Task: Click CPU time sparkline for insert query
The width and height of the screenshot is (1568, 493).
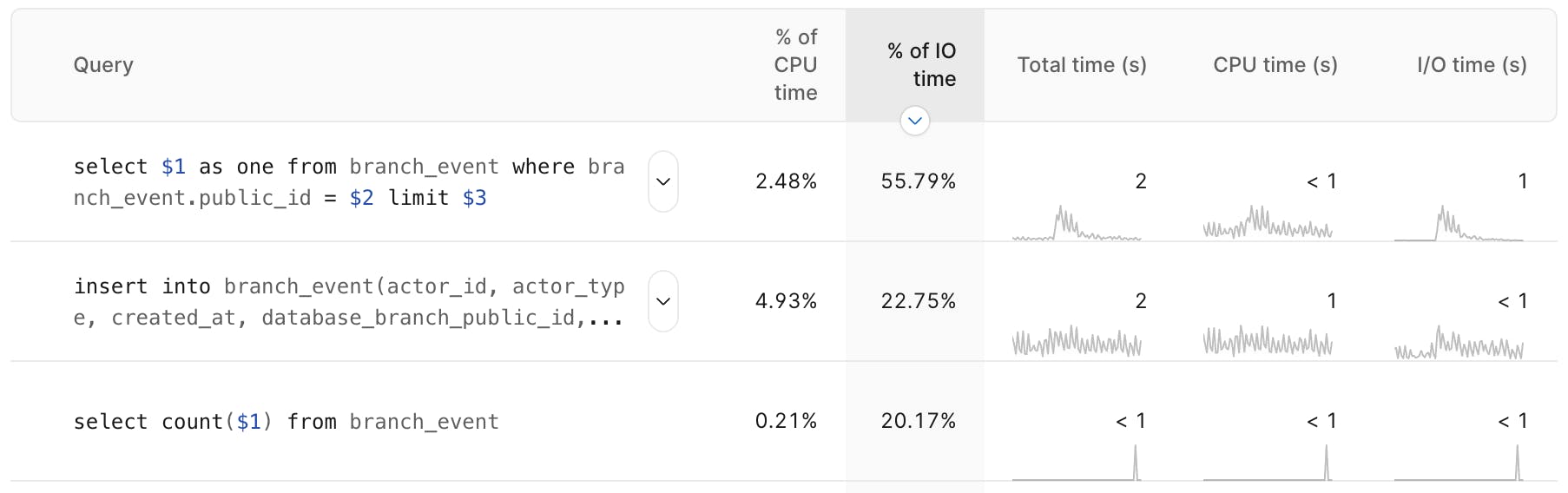Action: pos(1268,342)
